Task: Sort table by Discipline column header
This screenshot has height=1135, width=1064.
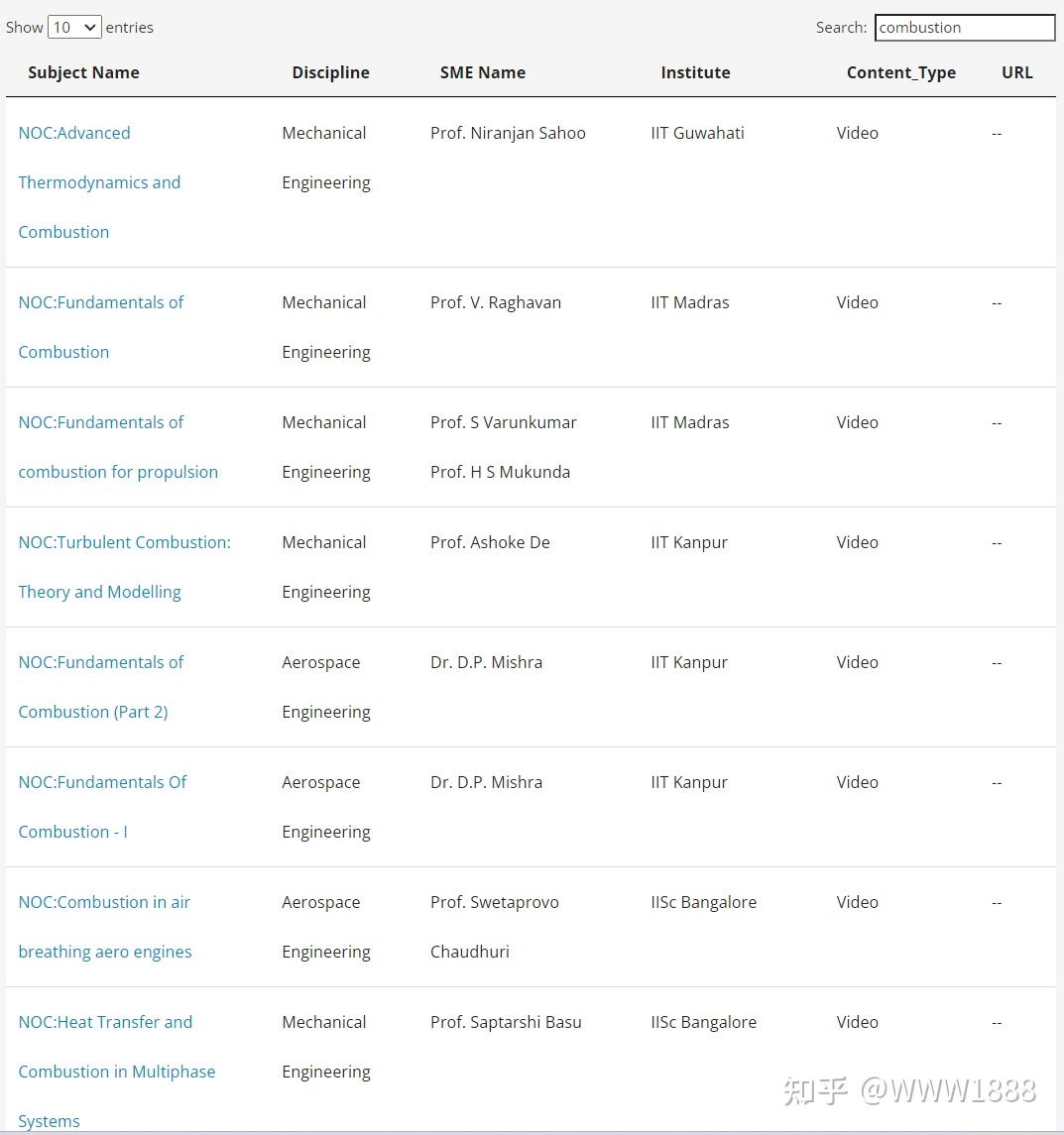Action: tap(330, 72)
